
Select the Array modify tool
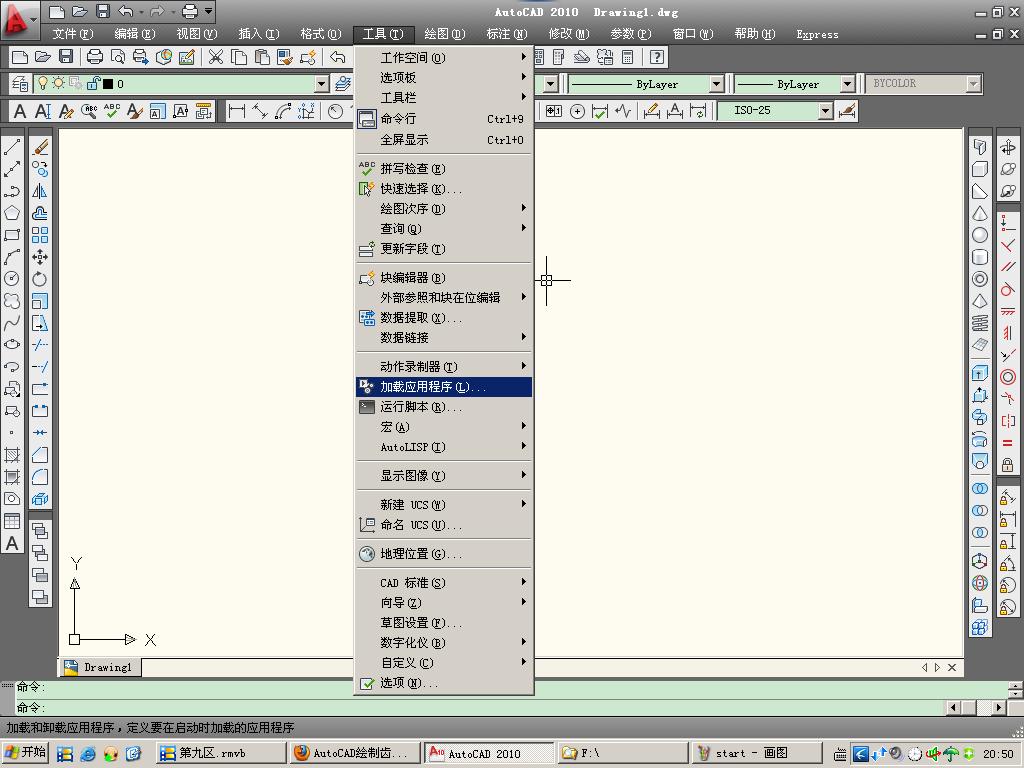(40, 235)
